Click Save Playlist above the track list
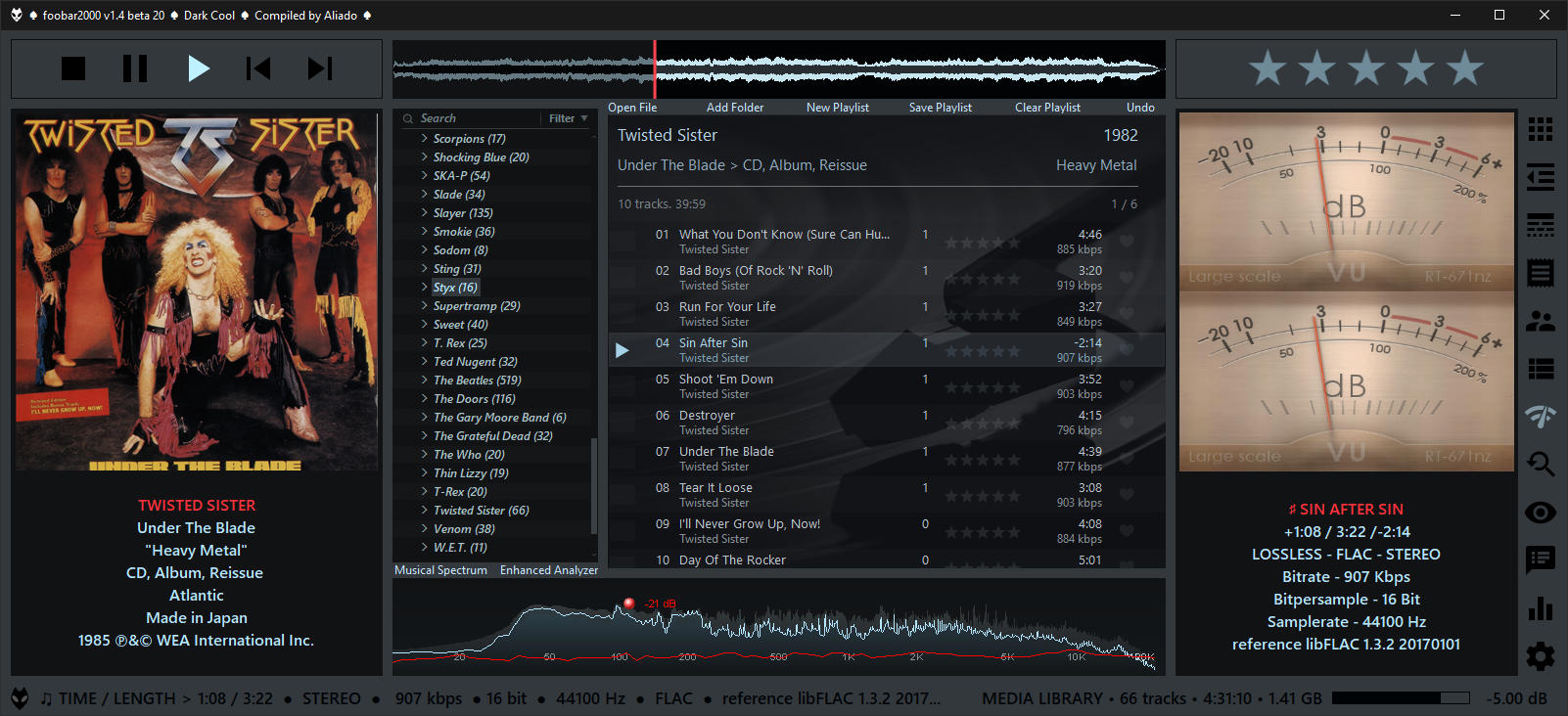 tap(940, 108)
